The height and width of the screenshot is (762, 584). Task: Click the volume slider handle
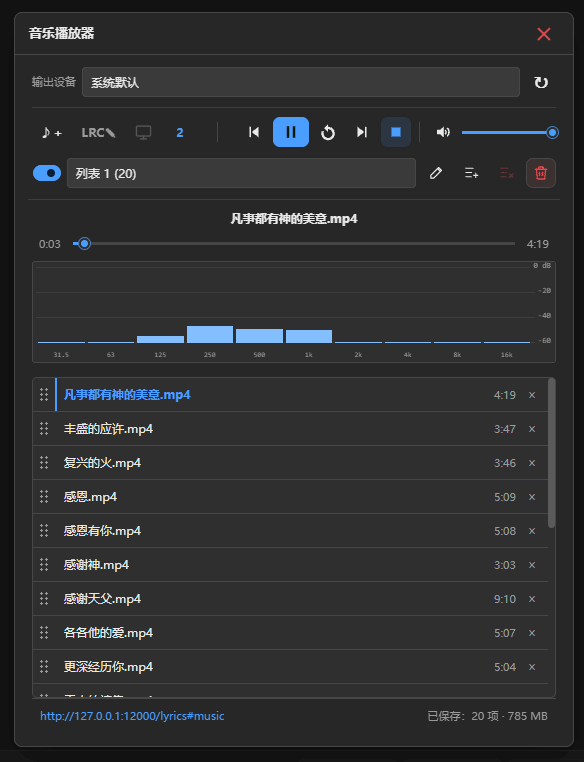(552, 132)
